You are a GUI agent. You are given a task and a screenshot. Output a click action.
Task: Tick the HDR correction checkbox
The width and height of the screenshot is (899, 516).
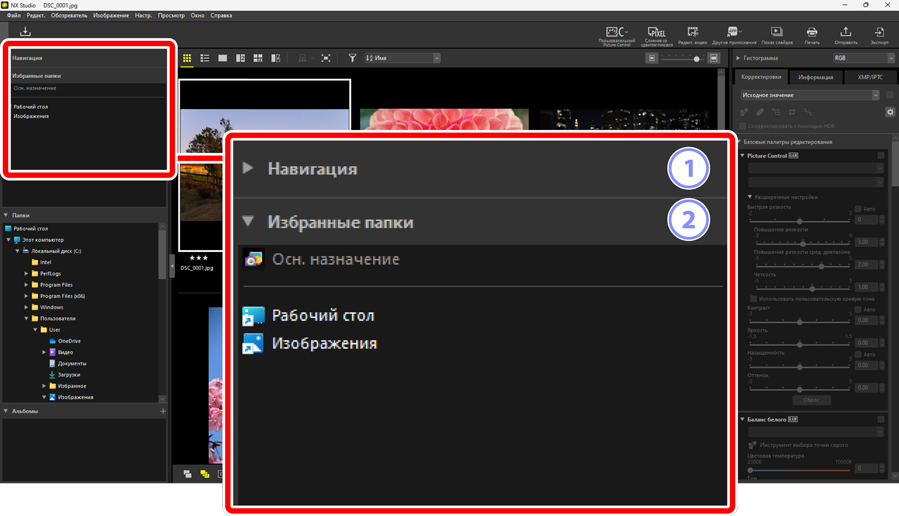coord(745,127)
